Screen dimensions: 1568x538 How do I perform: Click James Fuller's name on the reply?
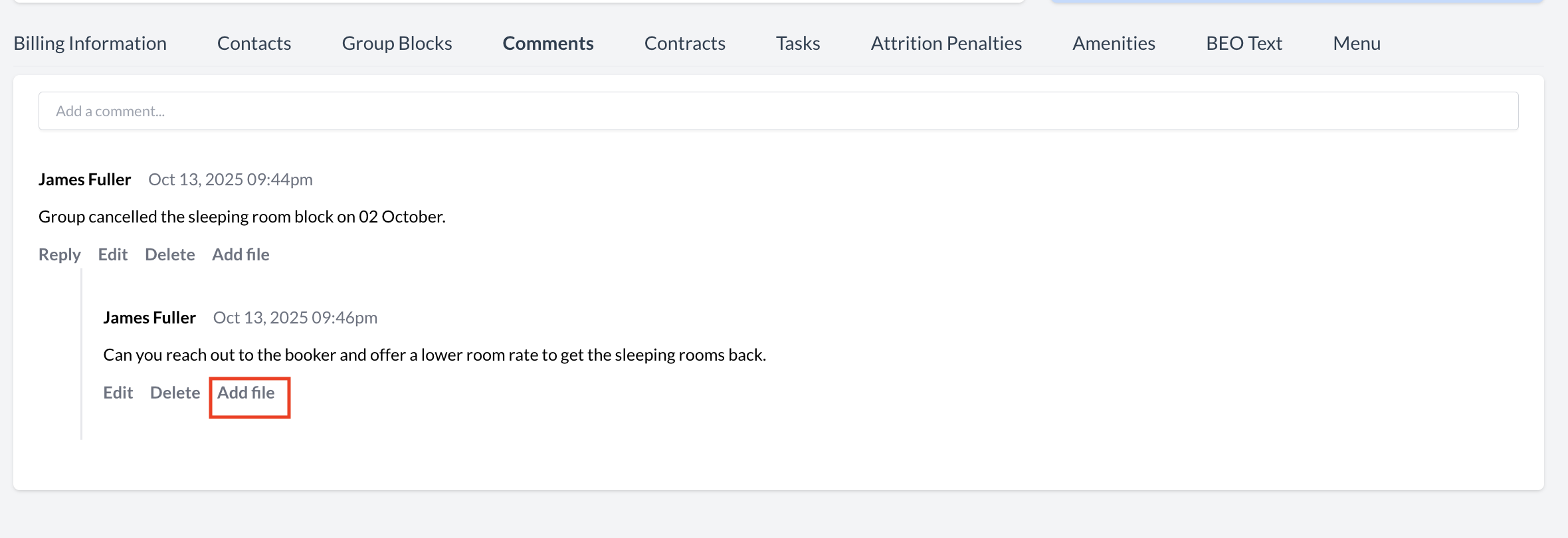point(149,317)
